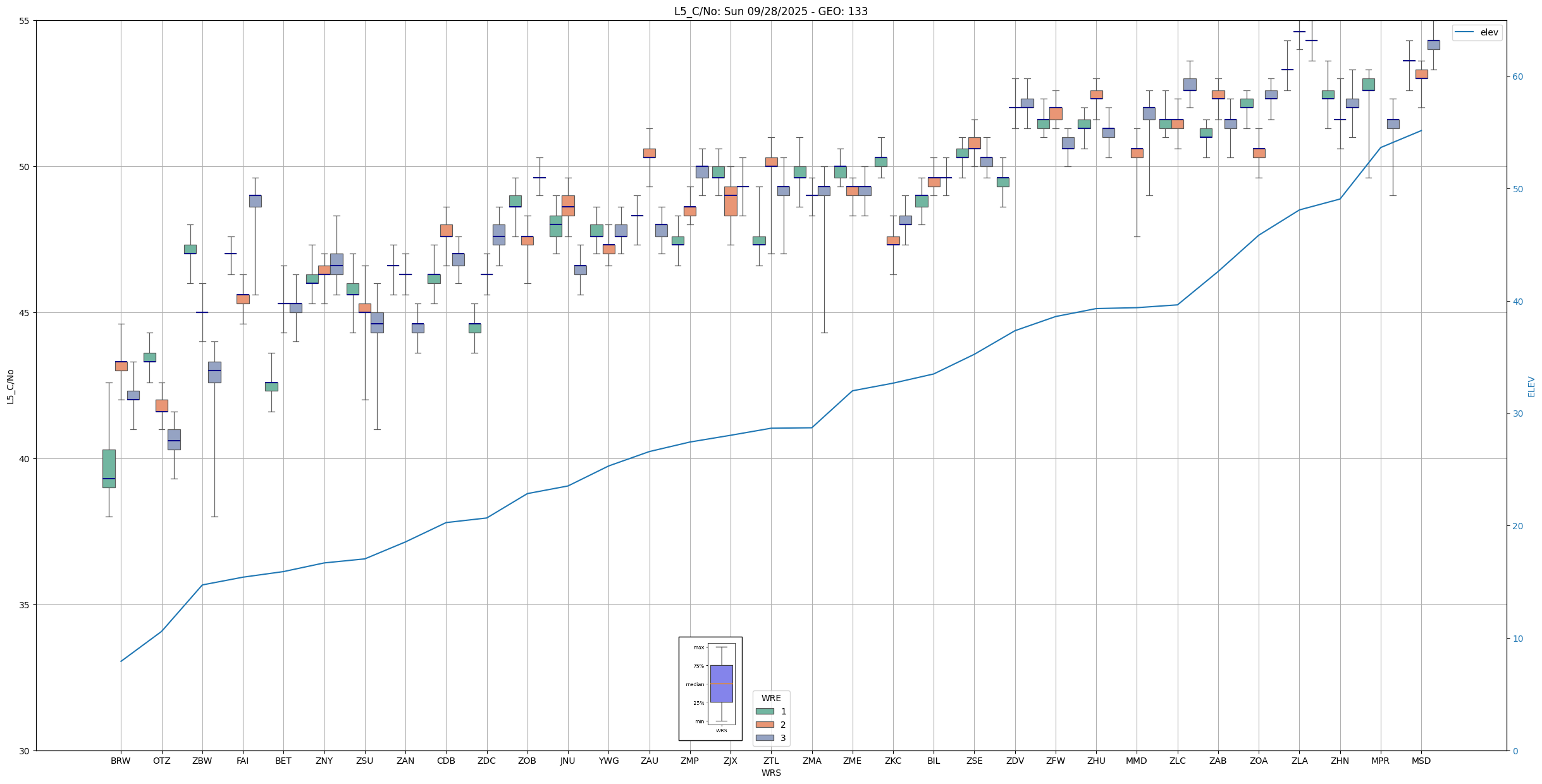Click the elev legend entry
Image resolution: width=1542 pixels, height=784 pixels.
1489,33
